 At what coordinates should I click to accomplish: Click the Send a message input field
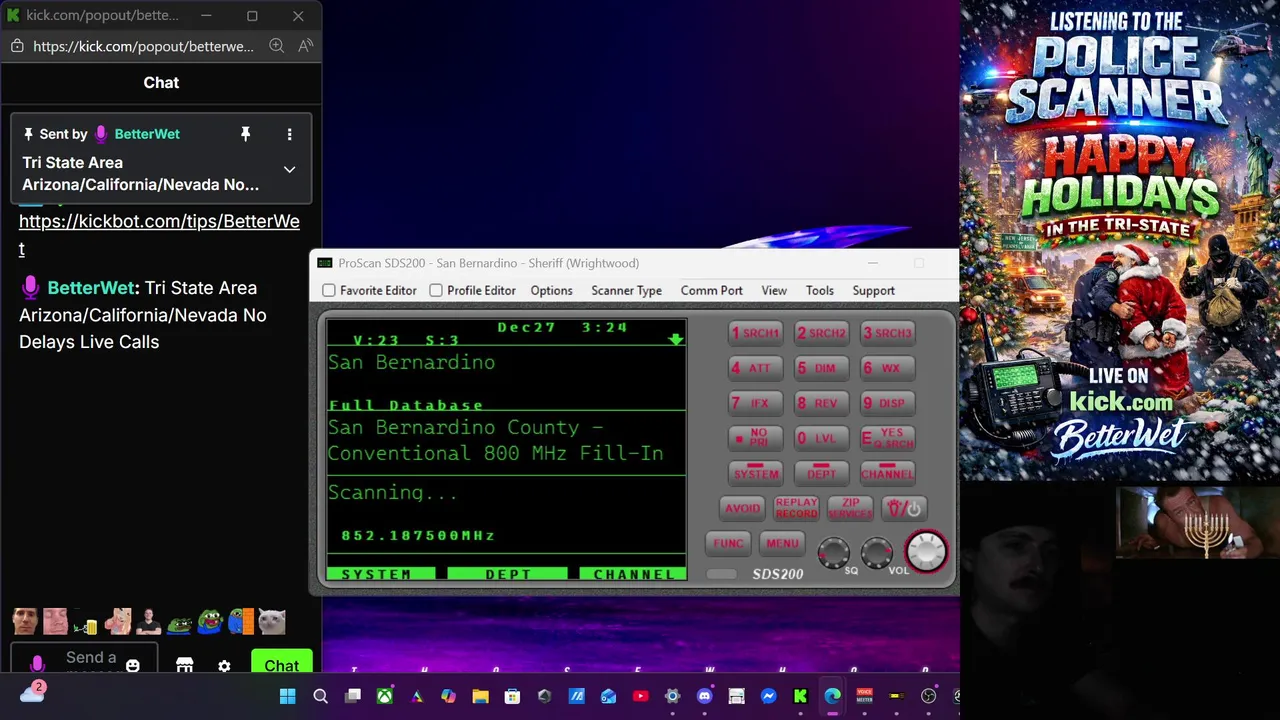coord(91,659)
